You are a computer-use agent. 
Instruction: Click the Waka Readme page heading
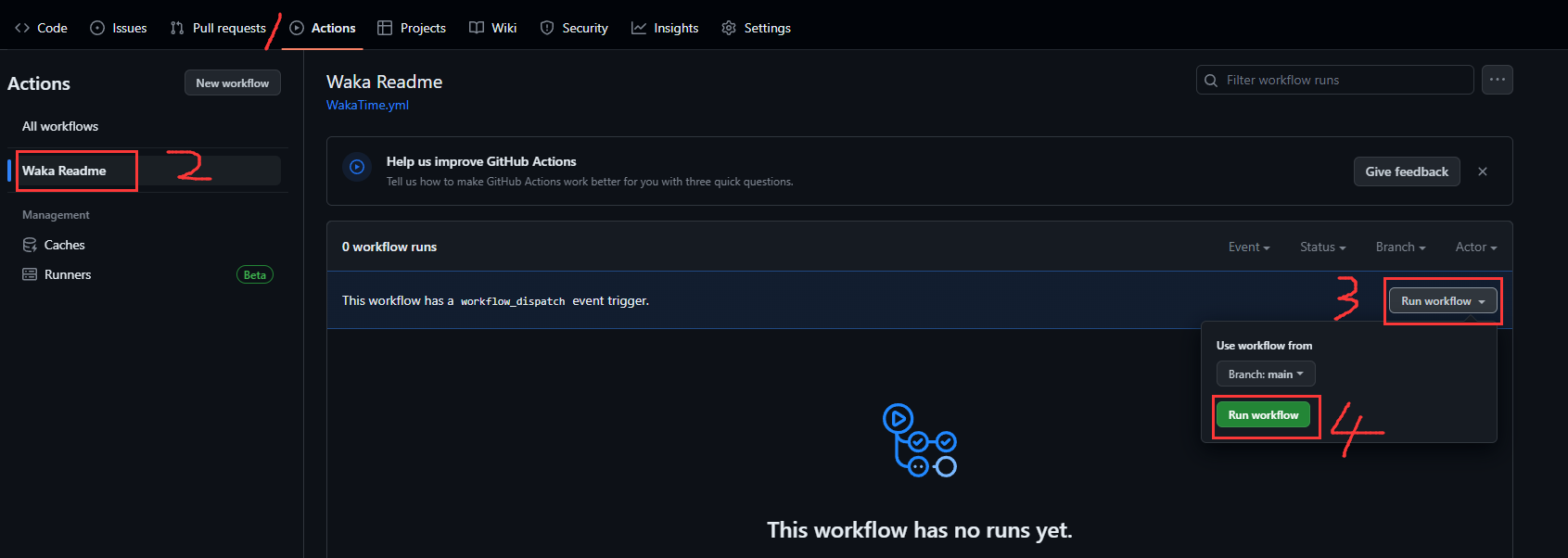[x=385, y=82]
